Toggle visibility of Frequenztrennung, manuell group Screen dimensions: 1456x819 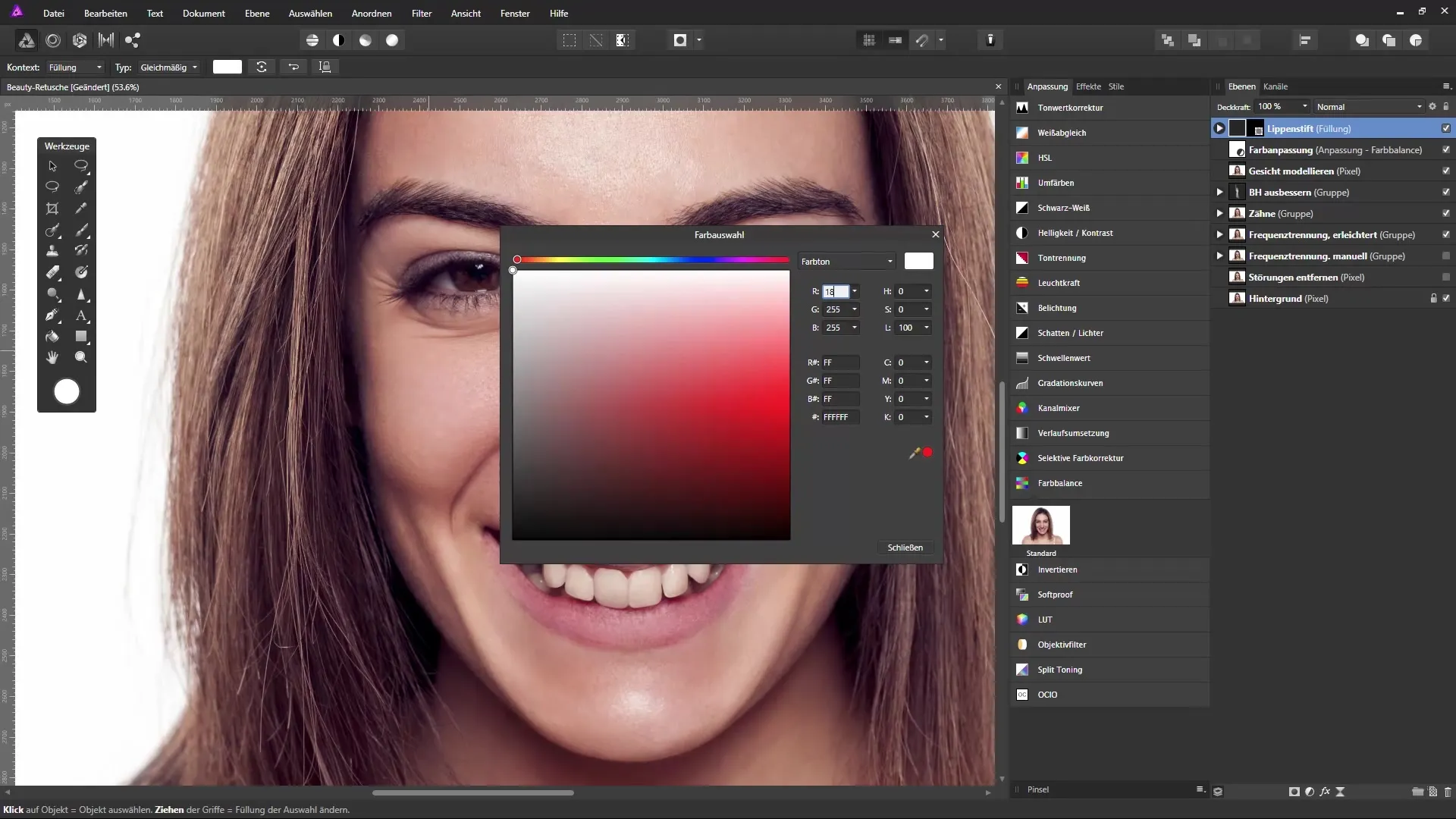[x=1446, y=256]
